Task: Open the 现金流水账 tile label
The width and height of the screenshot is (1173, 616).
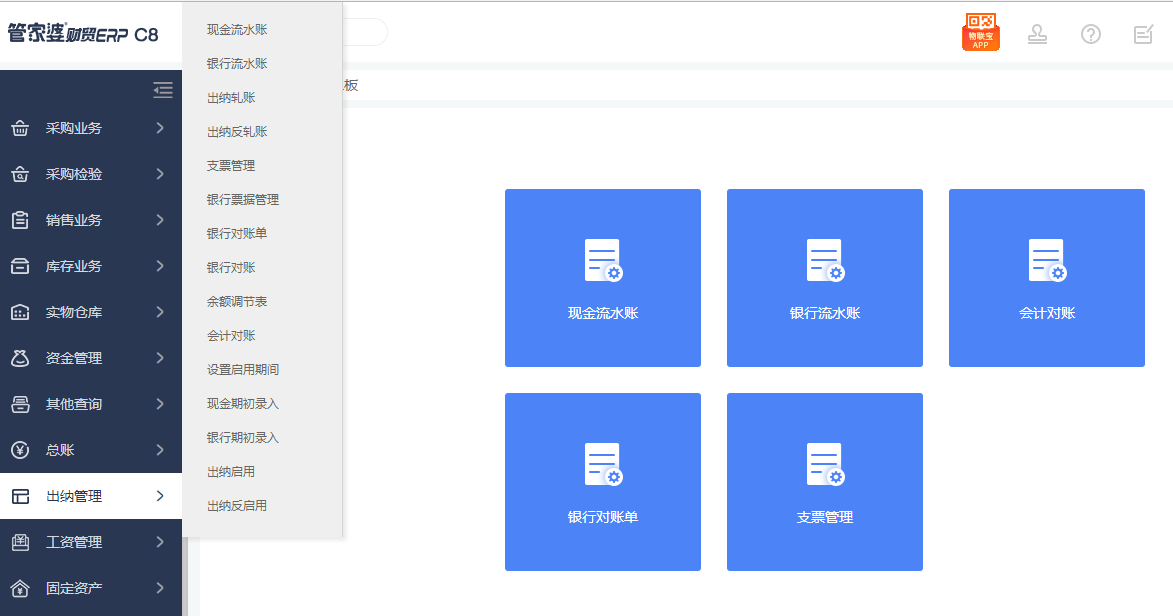Action: 603,314
